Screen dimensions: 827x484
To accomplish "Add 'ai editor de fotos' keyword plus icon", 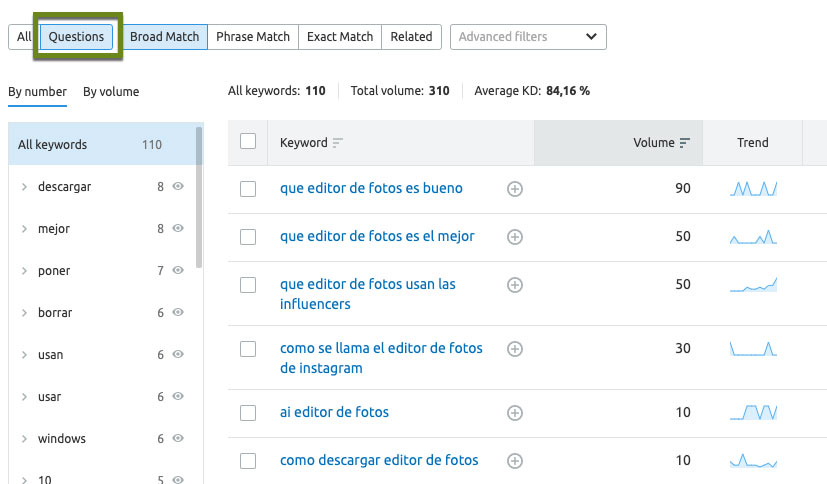I will [515, 413].
